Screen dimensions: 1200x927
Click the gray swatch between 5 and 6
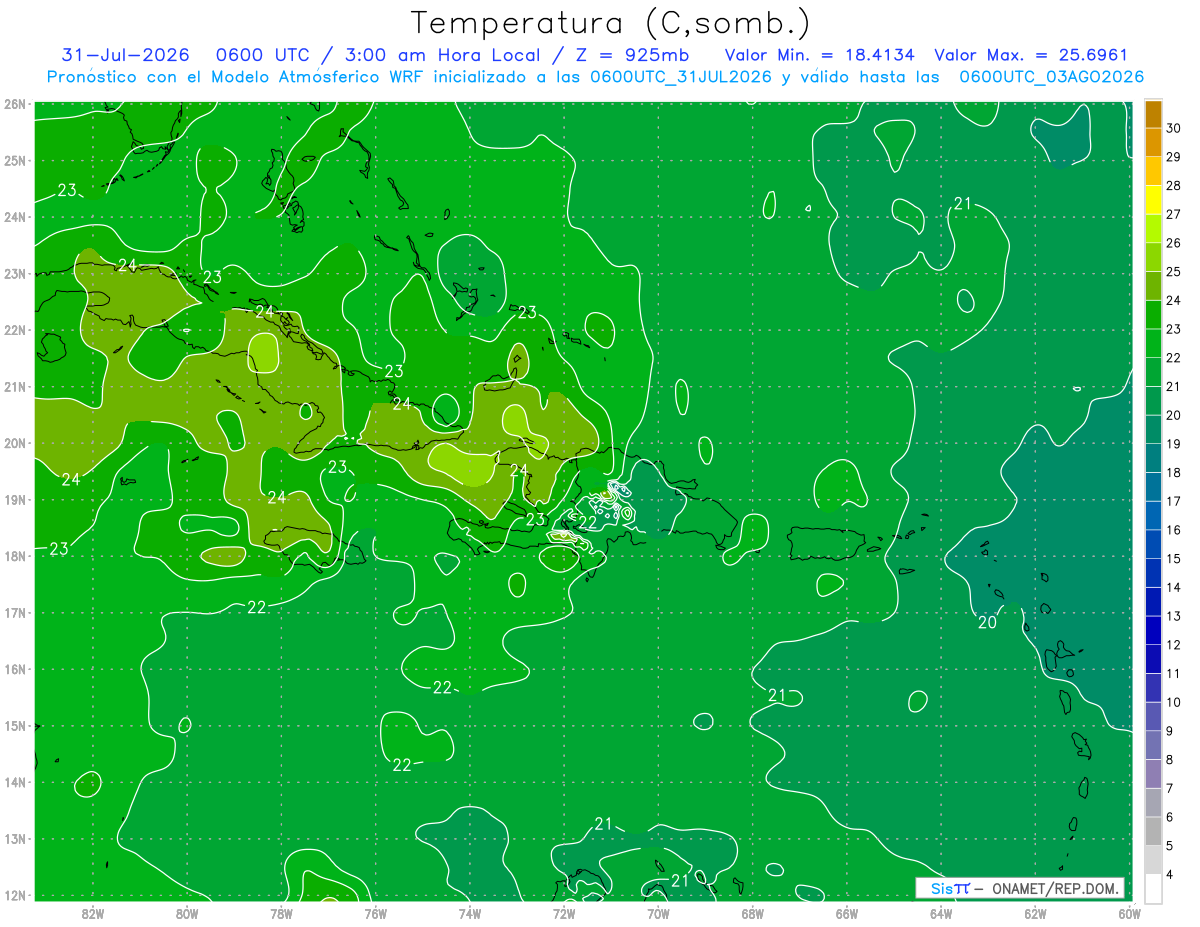click(1153, 831)
